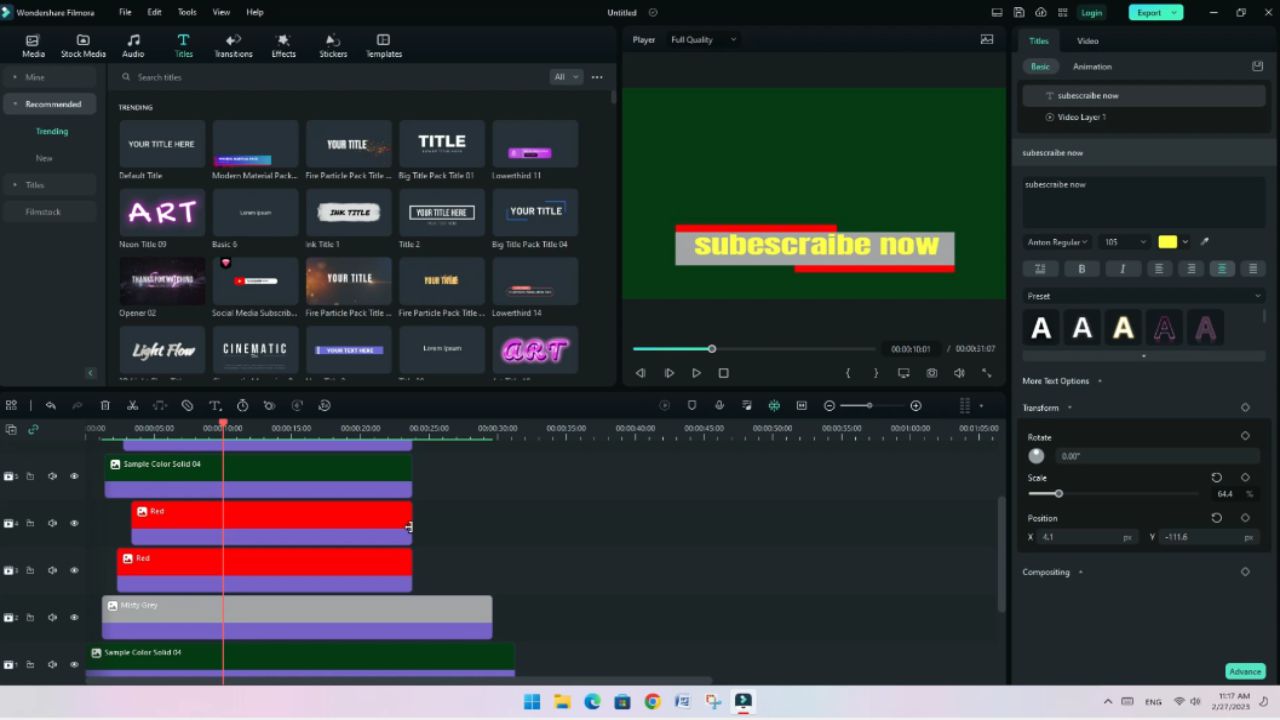Hide track 4 using its eye icon
Viewport: 1280px width, 720px height.
74,523
